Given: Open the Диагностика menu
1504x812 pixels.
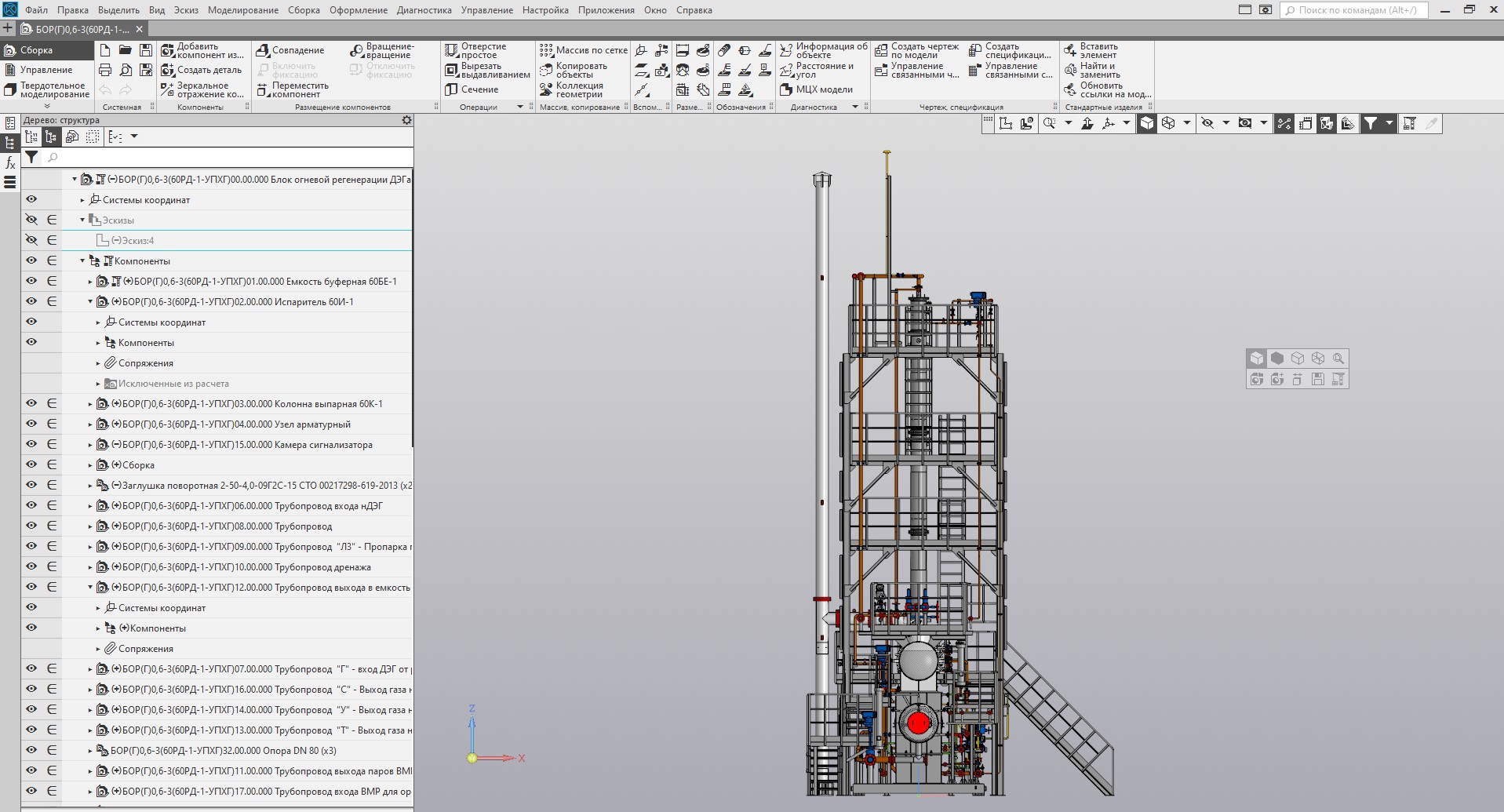Looking at the screenshot, I should click(x=424, y=10).
